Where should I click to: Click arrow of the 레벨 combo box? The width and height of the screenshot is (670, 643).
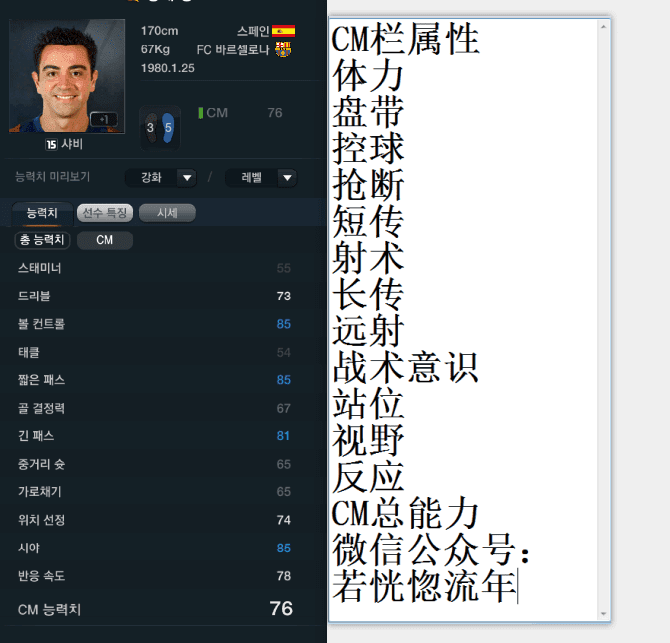[287, 178]
